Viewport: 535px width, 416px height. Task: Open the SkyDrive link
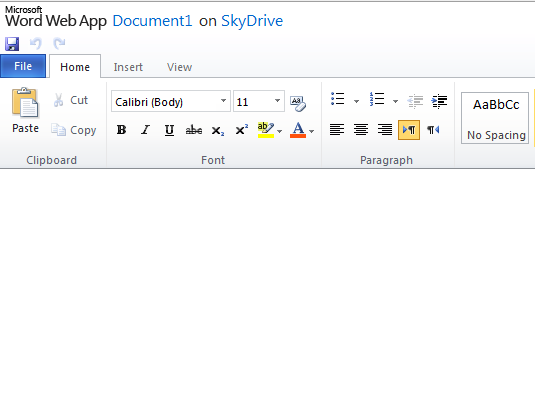pos(252,21)
